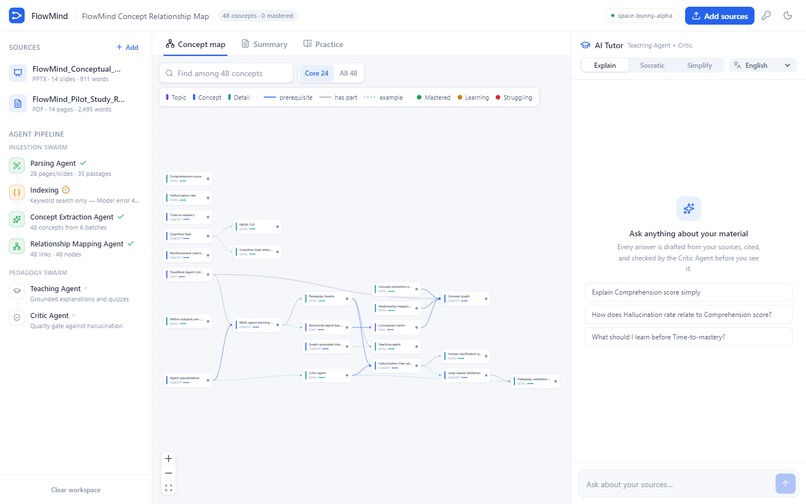Click the FlowMind logo icon
The height and width of the screenshot is (504, 806).
[16, 16]
